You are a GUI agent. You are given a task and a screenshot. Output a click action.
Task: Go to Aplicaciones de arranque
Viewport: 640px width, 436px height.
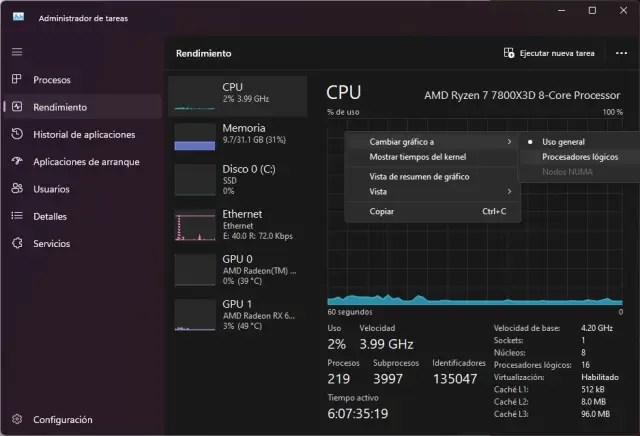(86, 161)
